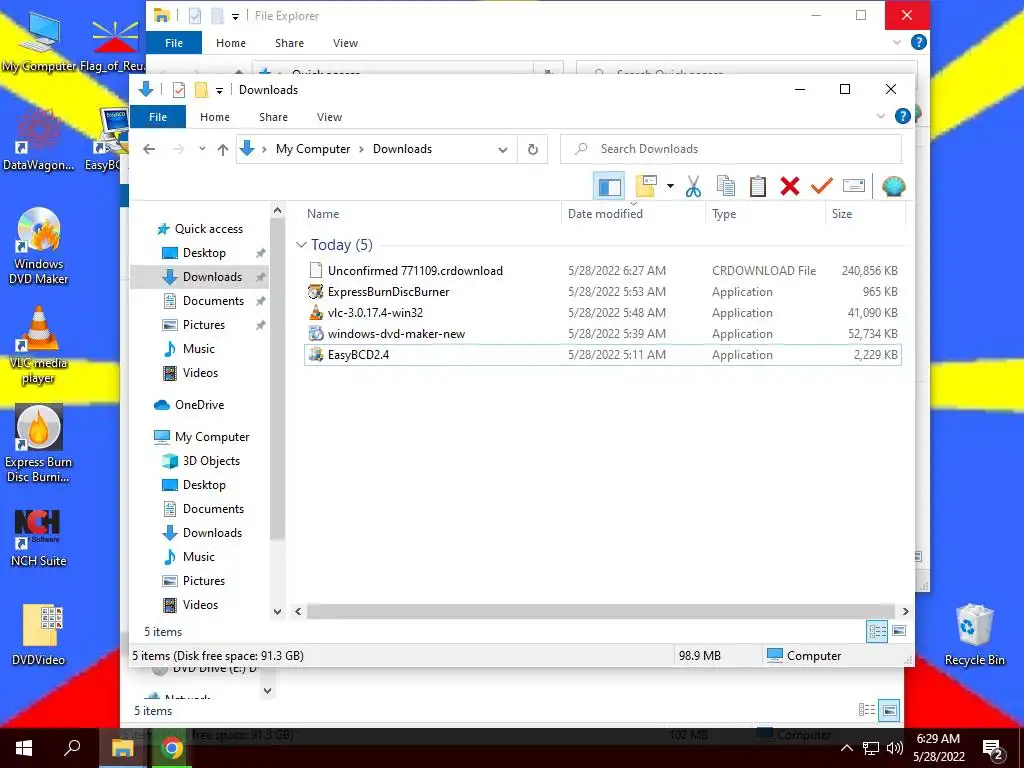Open the Home ribbon tab in Downloads window
The height and width of the screenshot is (768, 1024).
tap(215, 117)
